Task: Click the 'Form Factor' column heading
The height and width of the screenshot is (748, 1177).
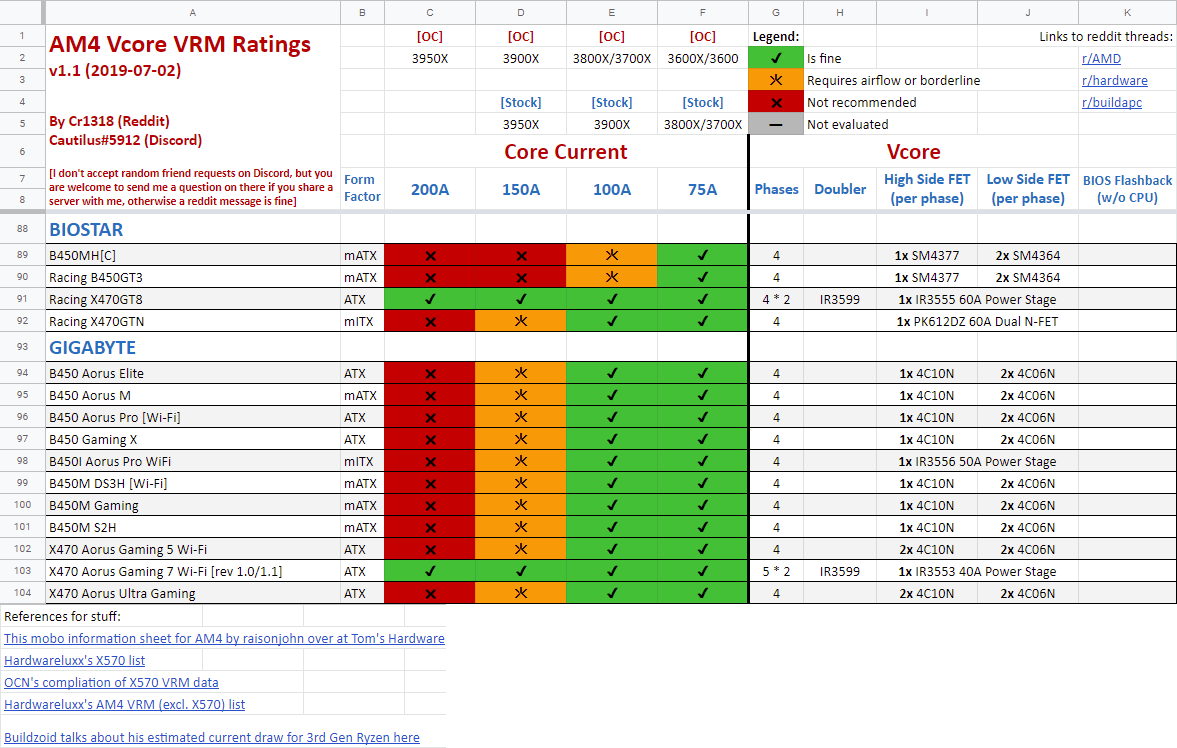Action: (363, 188)
